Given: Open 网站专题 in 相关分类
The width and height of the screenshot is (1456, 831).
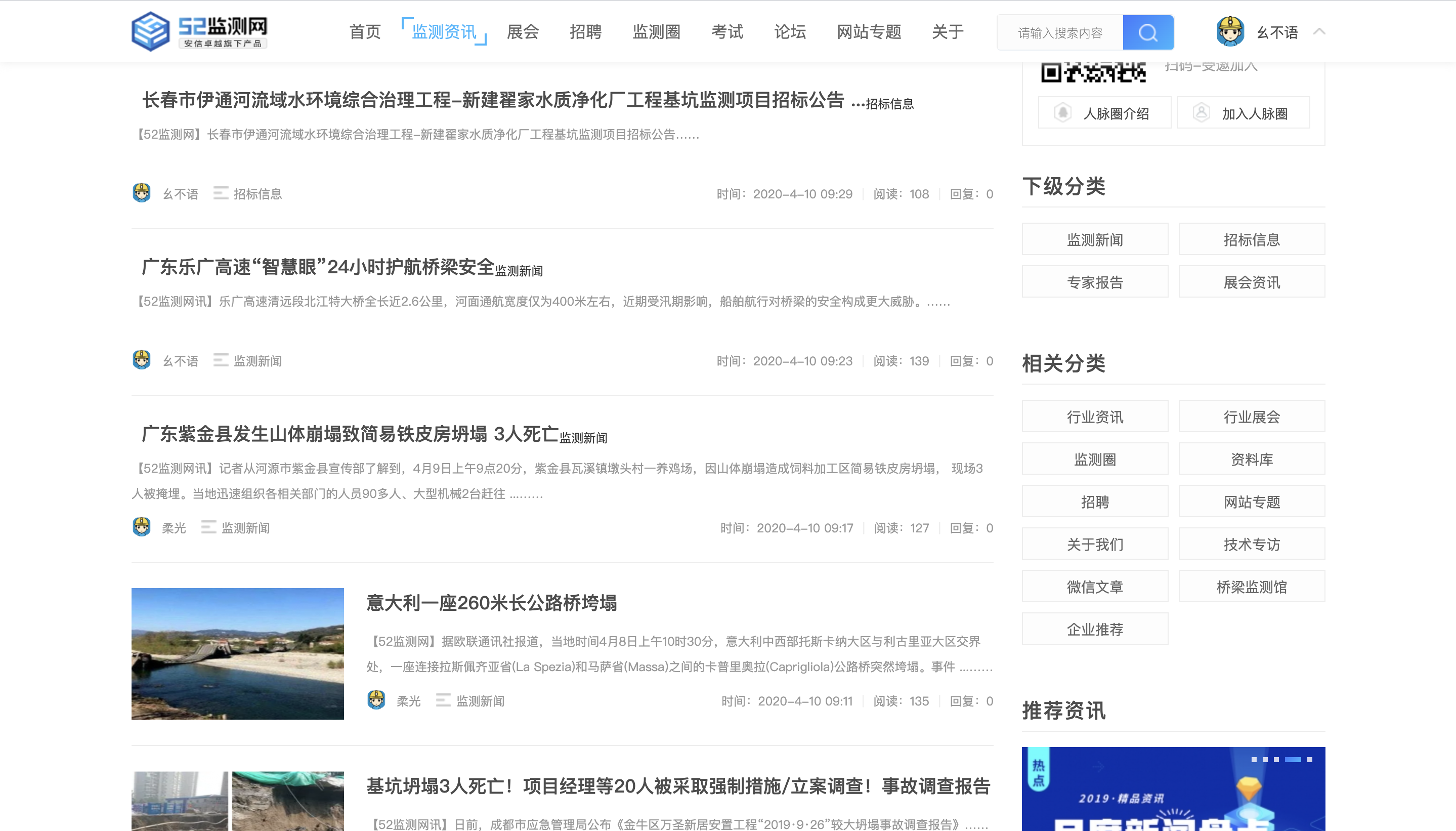Looking at the screenshot, I should tap(1252, 502).
